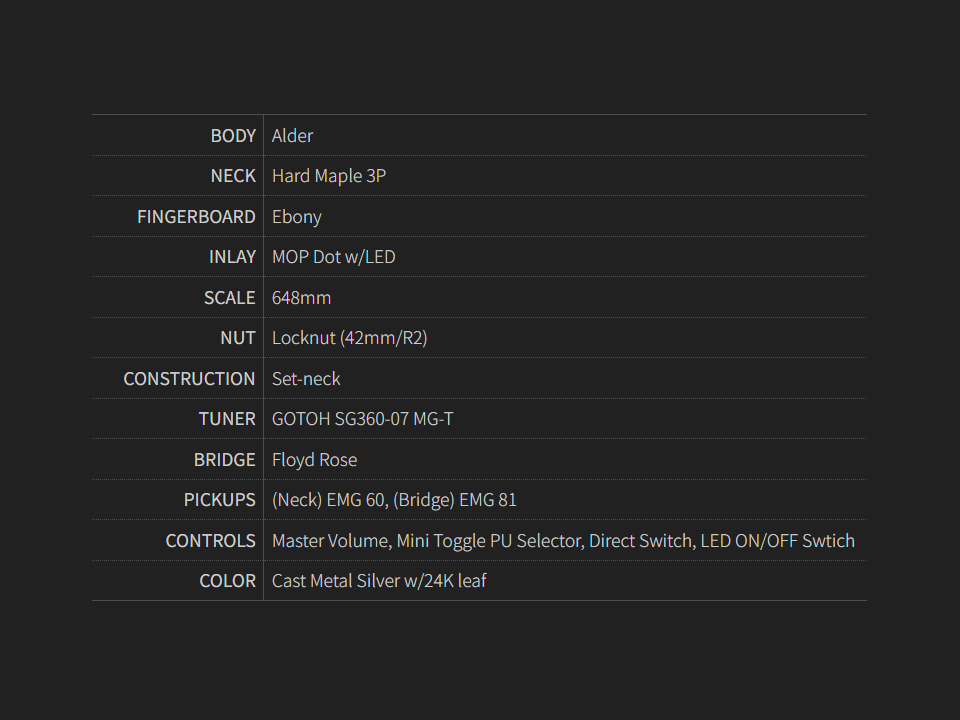
Task: Click the Master Volume controls description
Action: [x=563, y=541]
